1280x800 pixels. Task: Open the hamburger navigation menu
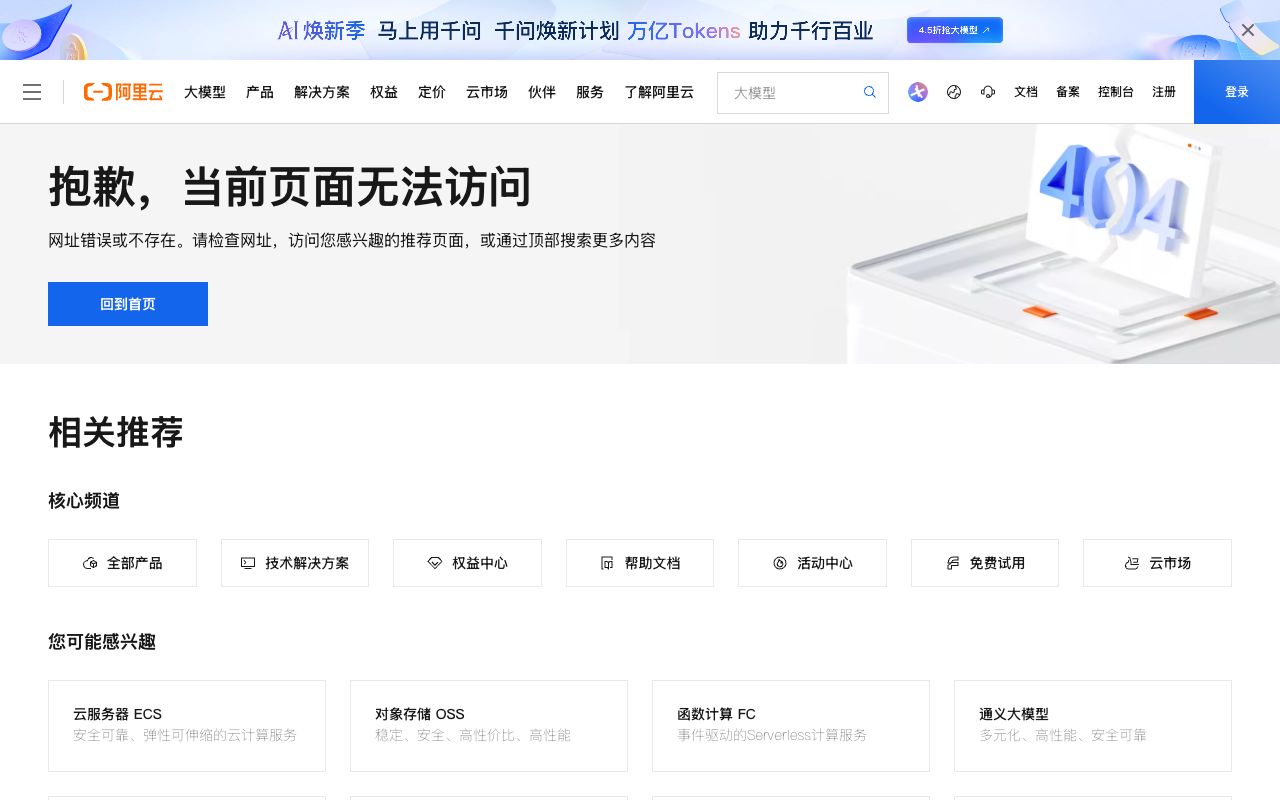pos(32,91)
